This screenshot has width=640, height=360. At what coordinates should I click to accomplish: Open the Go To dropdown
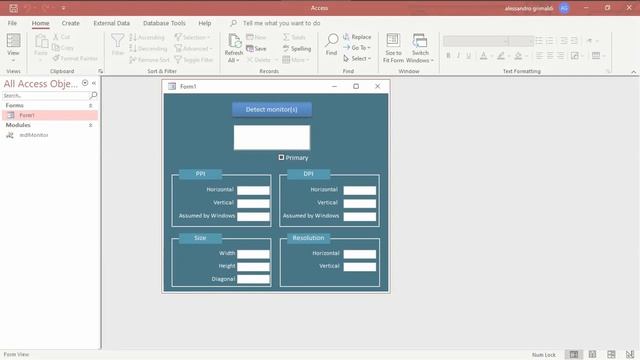[357, 48]
